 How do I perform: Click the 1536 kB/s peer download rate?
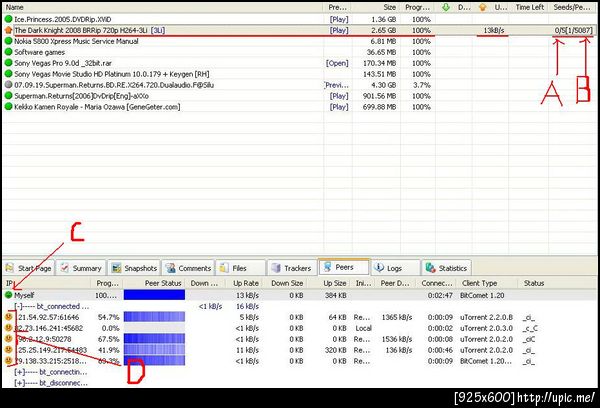tap(396, 339)
